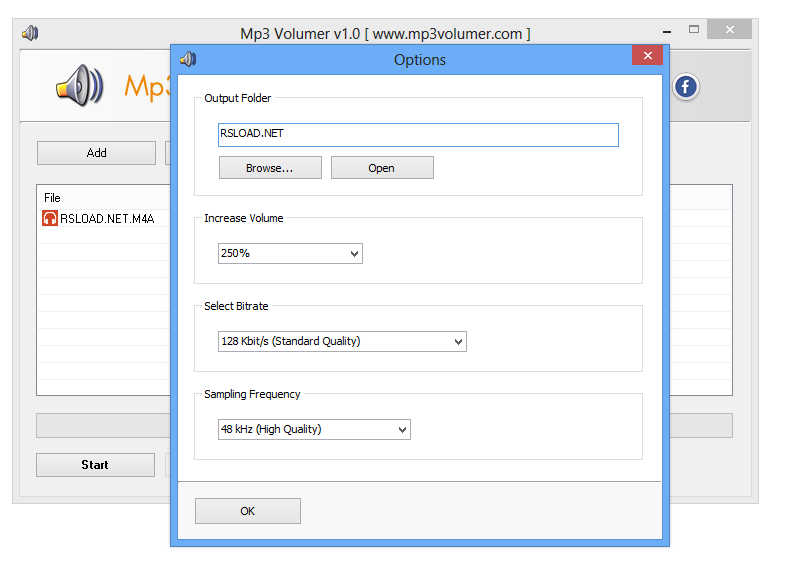Maximize the Mp3 Volumer window
This screenshot has height=569, width=790.
tap(694, 30)
